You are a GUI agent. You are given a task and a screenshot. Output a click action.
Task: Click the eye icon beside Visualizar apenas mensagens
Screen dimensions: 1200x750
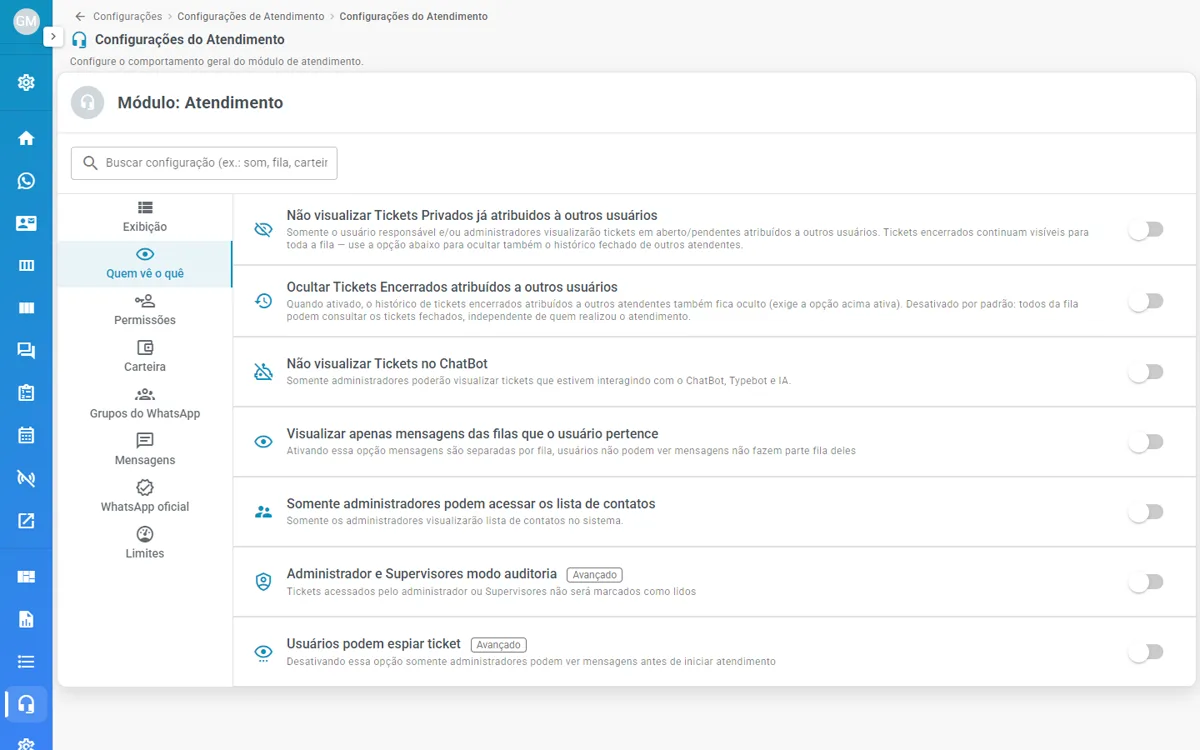pos(263,441)
